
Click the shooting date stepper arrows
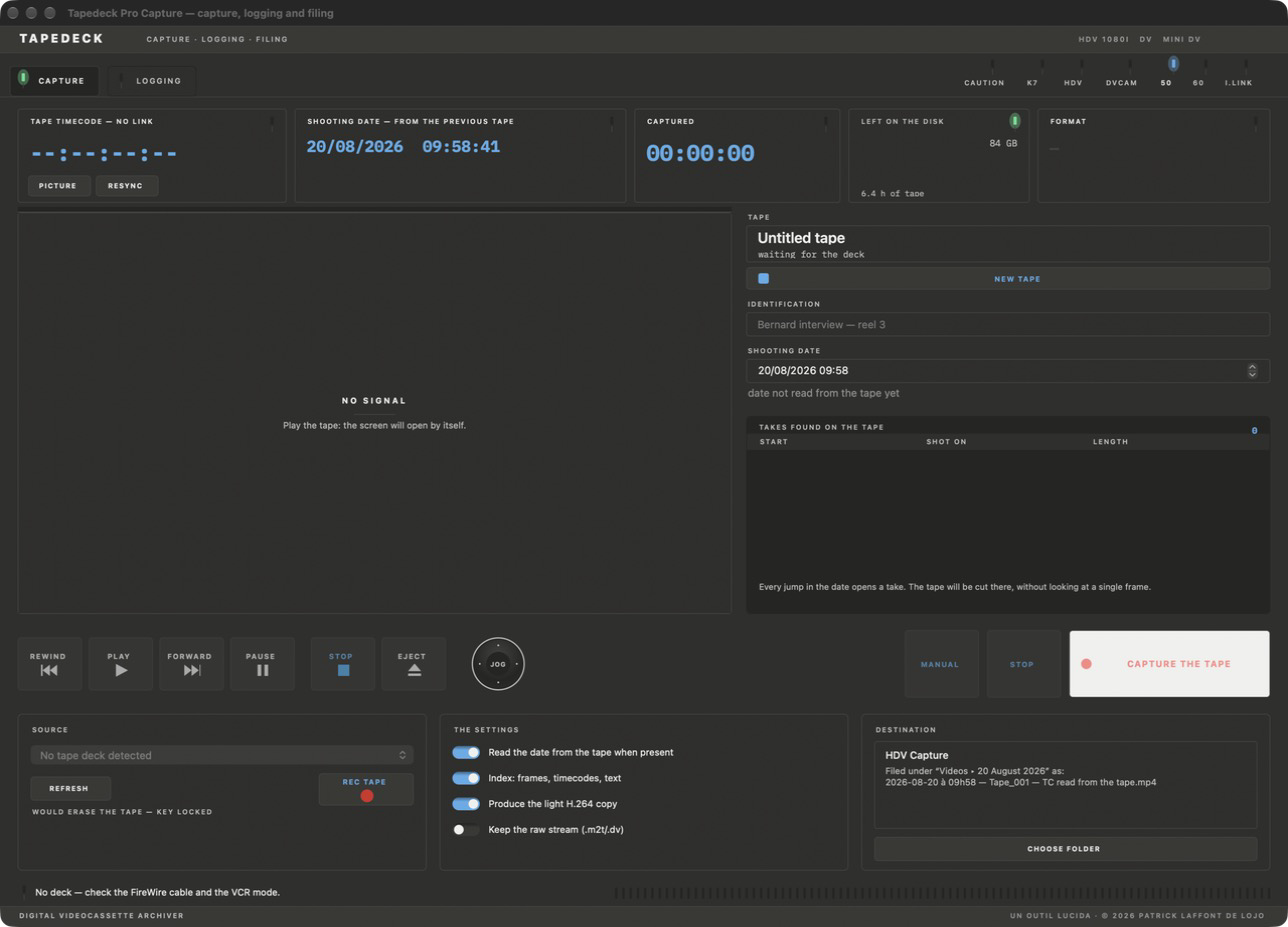point(1252,370)
